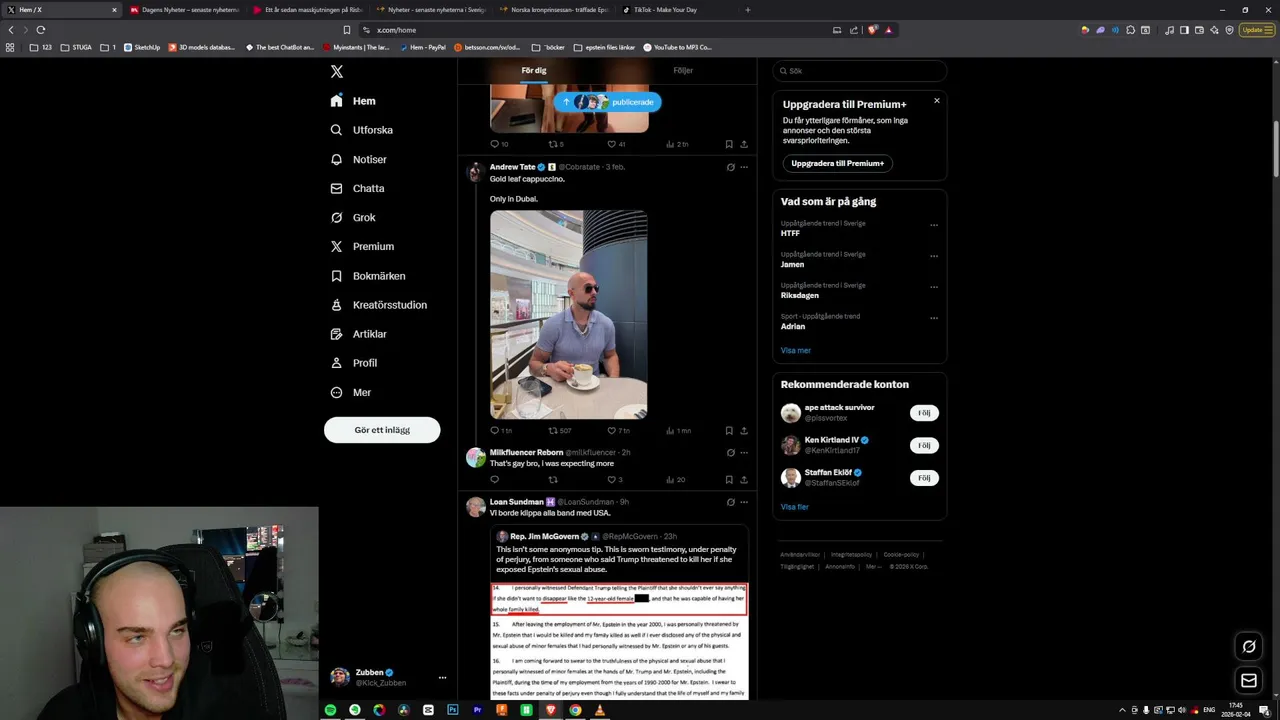The height and width of the screenshot is (720, 1280).
Task: Bookmark the top partially visible post
Action: (729, 144)
